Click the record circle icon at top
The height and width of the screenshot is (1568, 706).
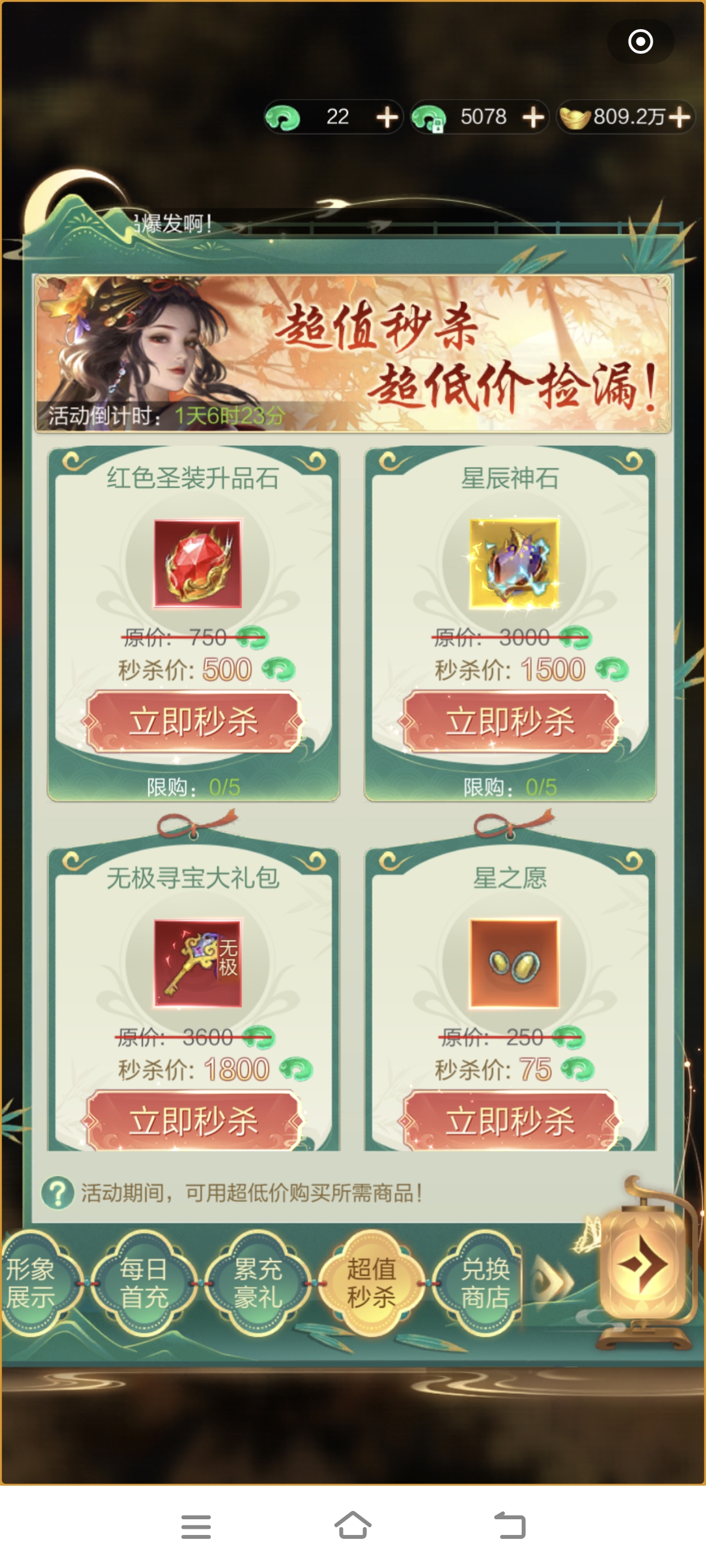click(640, 41)
